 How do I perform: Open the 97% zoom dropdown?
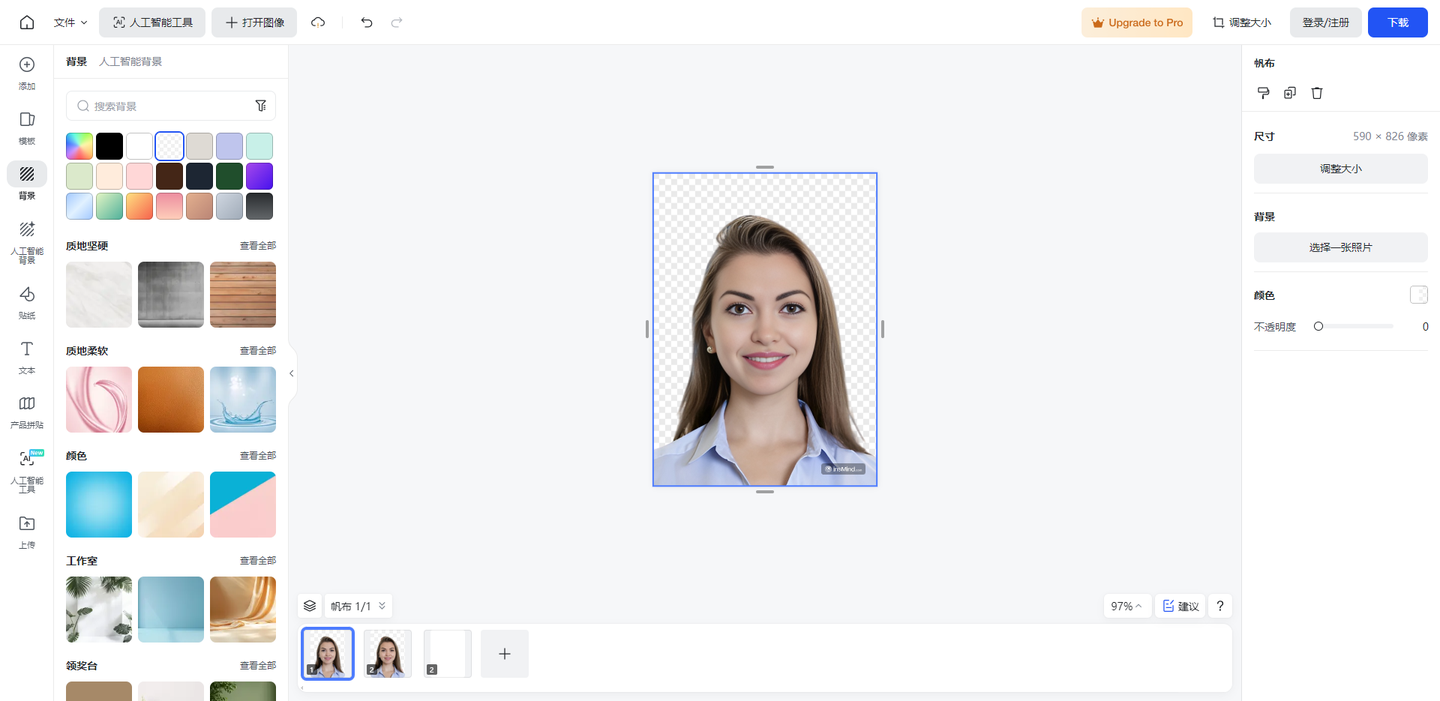1126,606
